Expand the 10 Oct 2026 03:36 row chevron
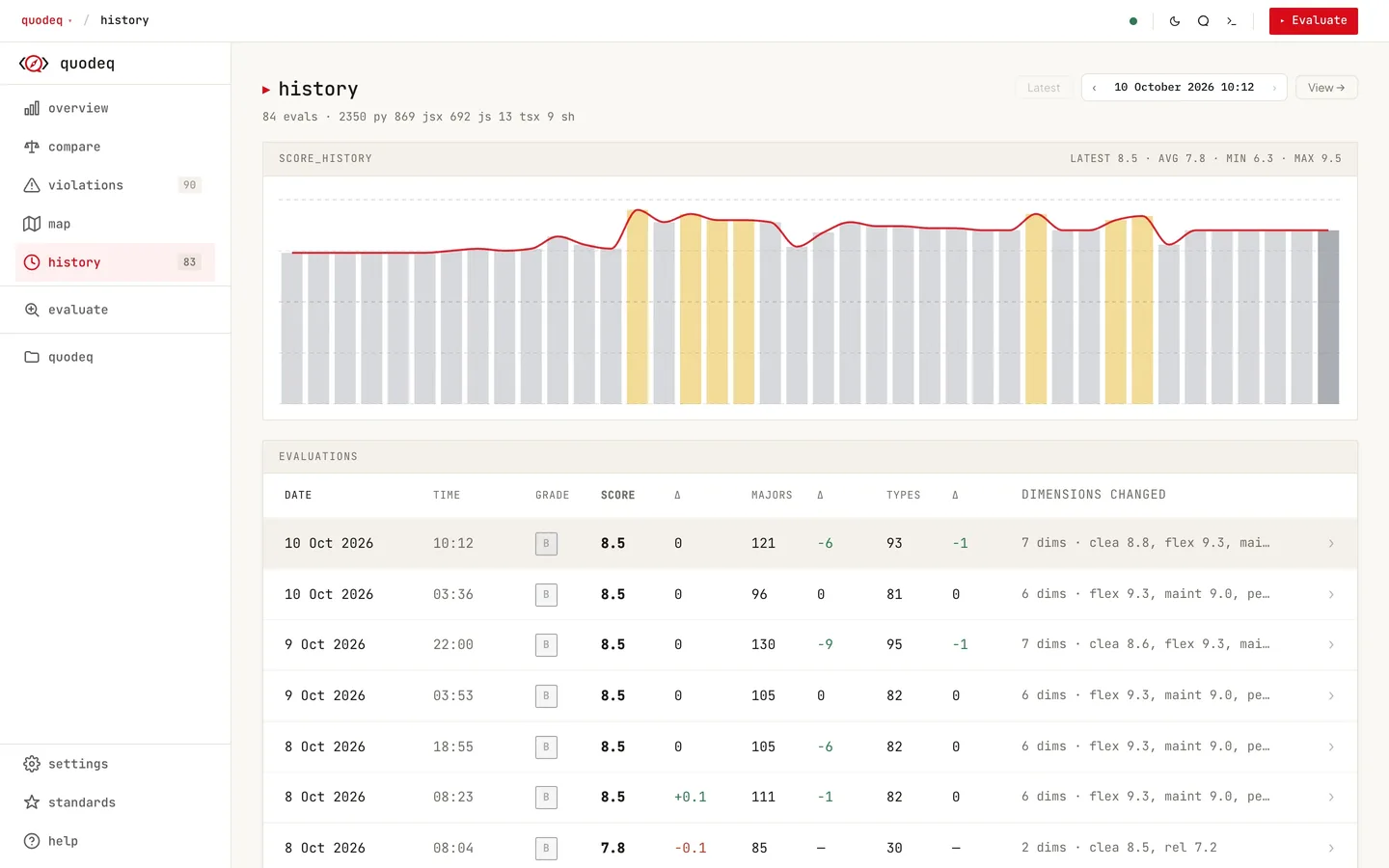1389x868 pixels. (1331, 594)
